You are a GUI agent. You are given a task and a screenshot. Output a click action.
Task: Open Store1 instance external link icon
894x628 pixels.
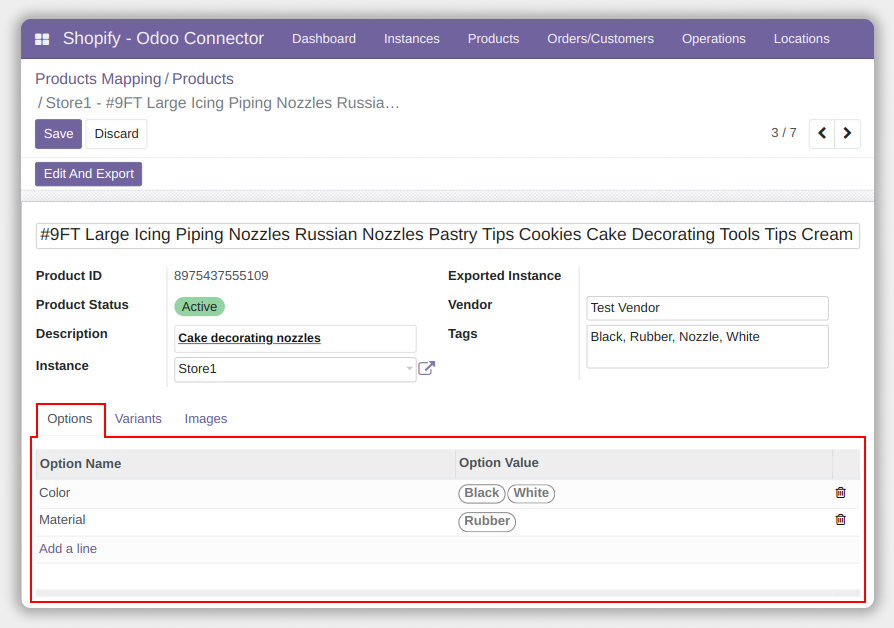pos(426,368)
